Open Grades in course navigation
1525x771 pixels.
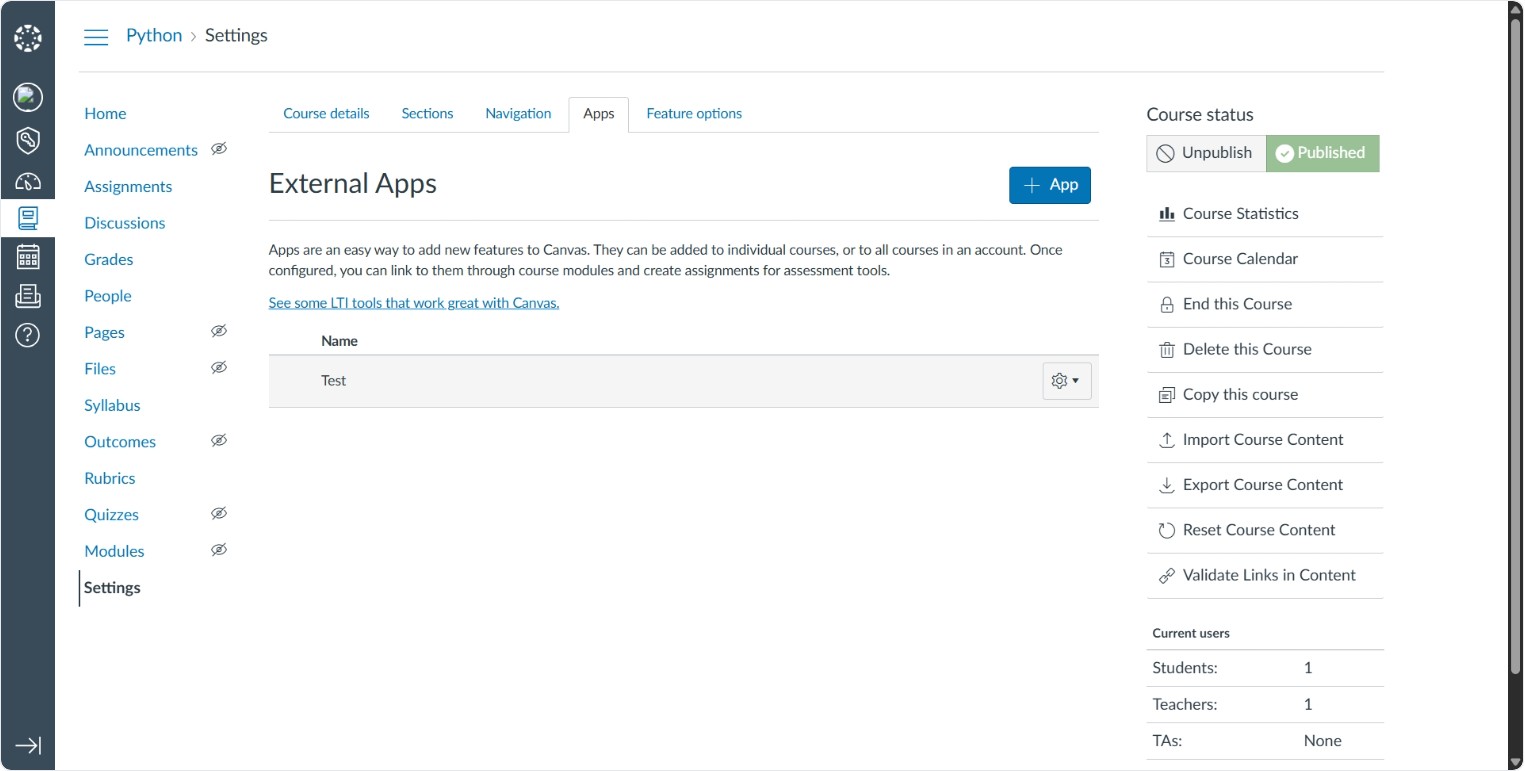pos(109,260)
